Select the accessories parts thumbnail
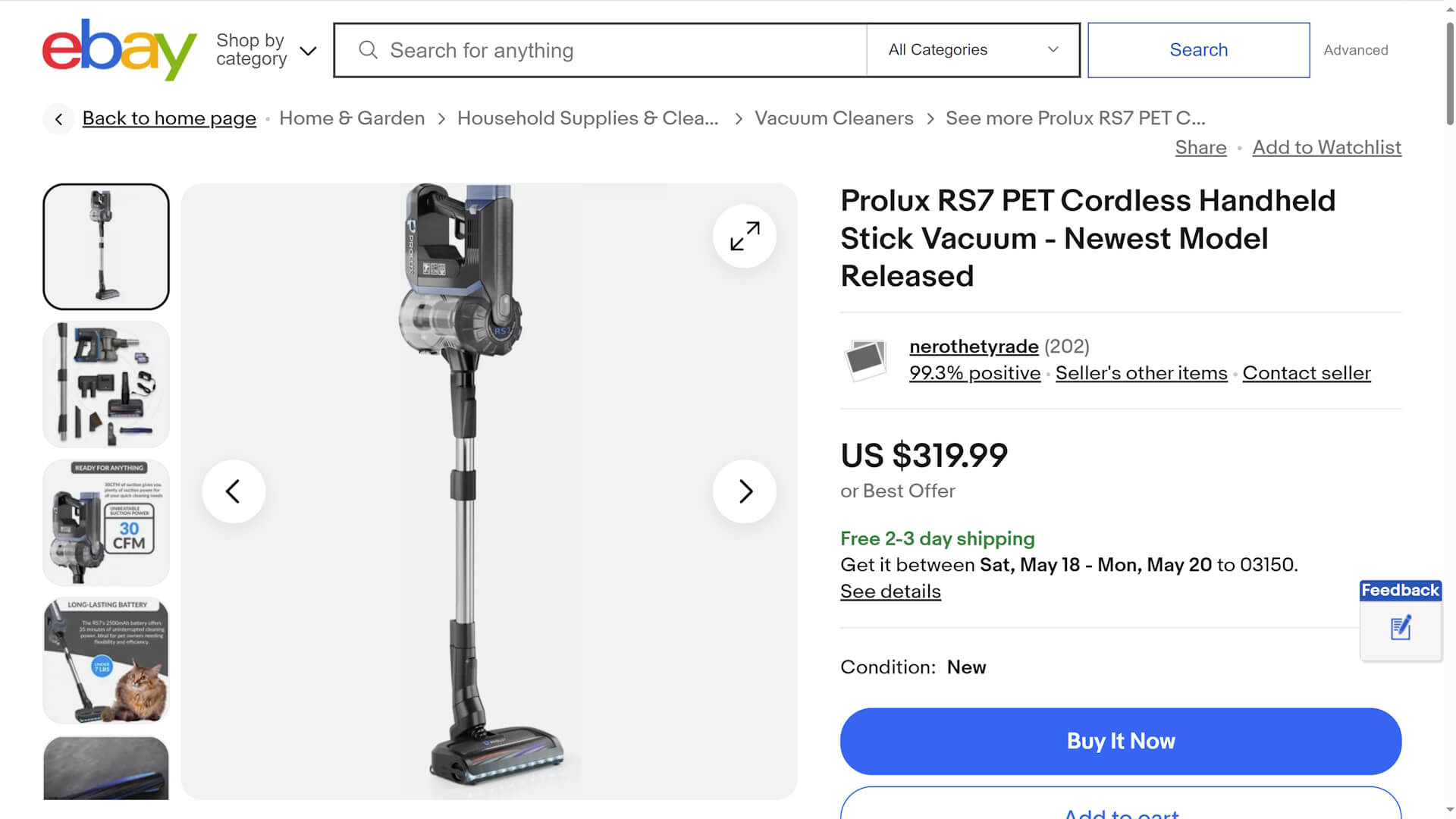This screenshot has width=1456, height=819. point(106,384)
